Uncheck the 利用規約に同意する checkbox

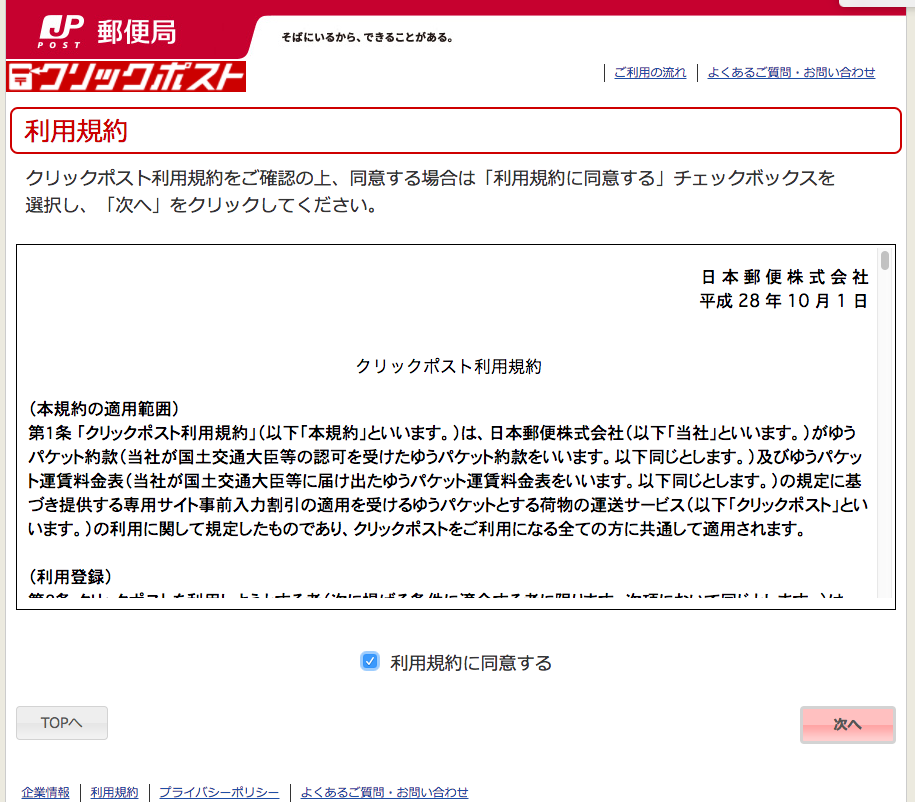coord(369,661)
